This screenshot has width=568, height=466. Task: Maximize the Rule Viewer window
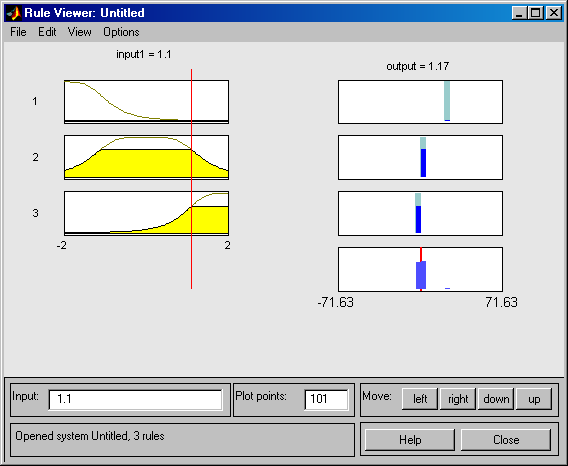point(535,13)
